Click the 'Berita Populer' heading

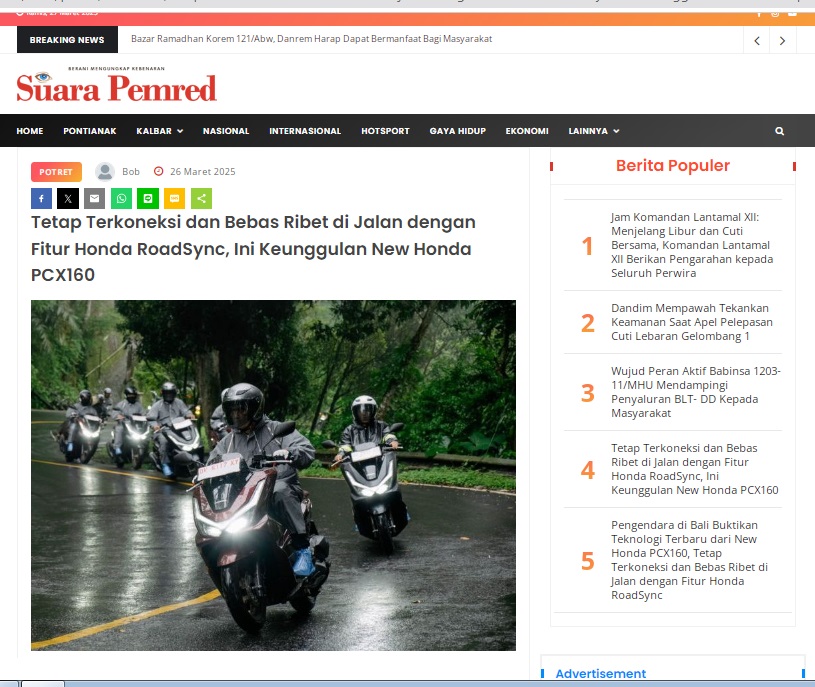[x=673, y=165]
